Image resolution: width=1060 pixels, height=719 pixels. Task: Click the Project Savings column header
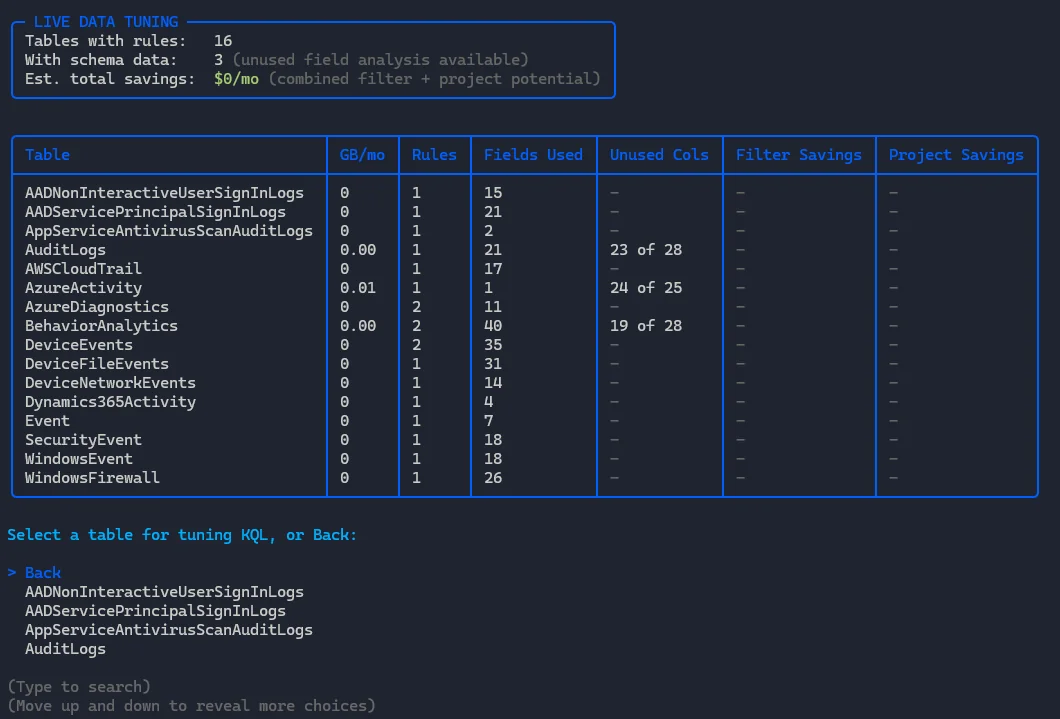click(x=956, y=155)
